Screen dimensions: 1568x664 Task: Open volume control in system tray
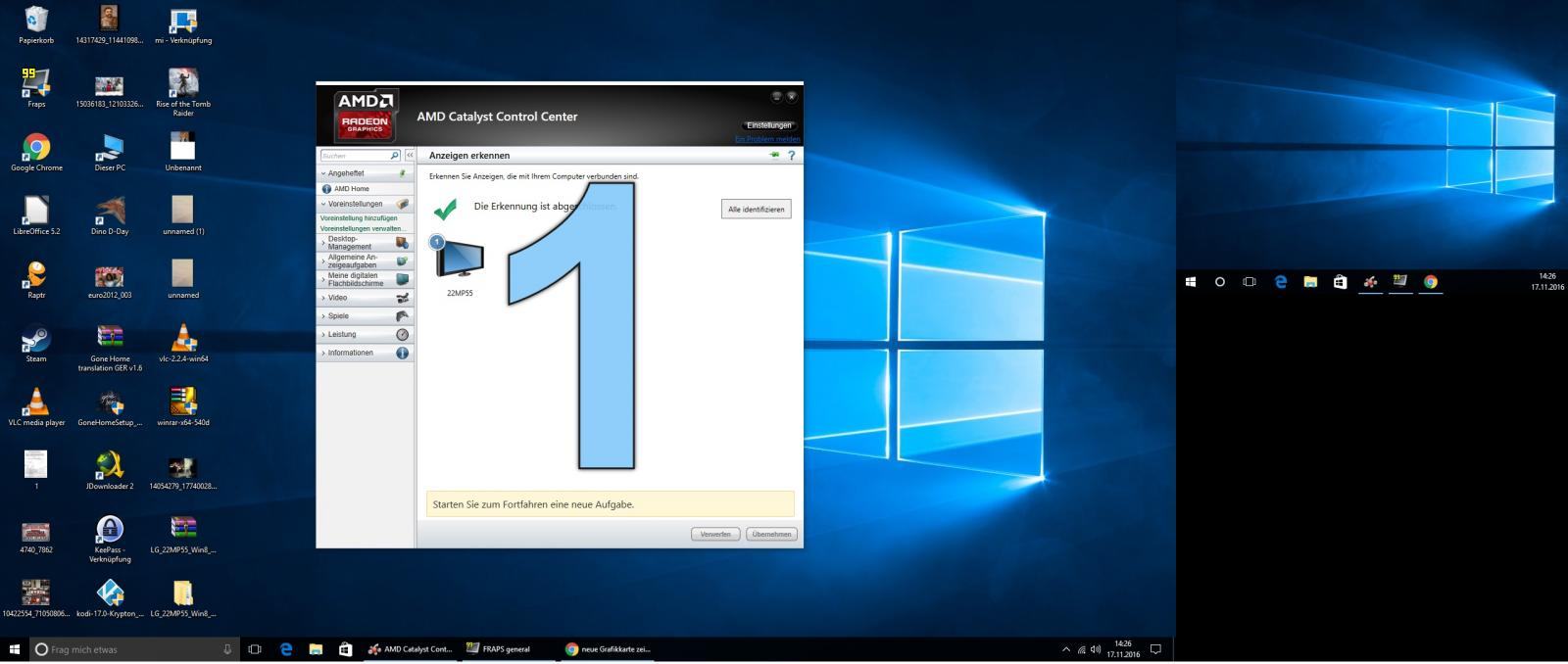[1096, 649]
